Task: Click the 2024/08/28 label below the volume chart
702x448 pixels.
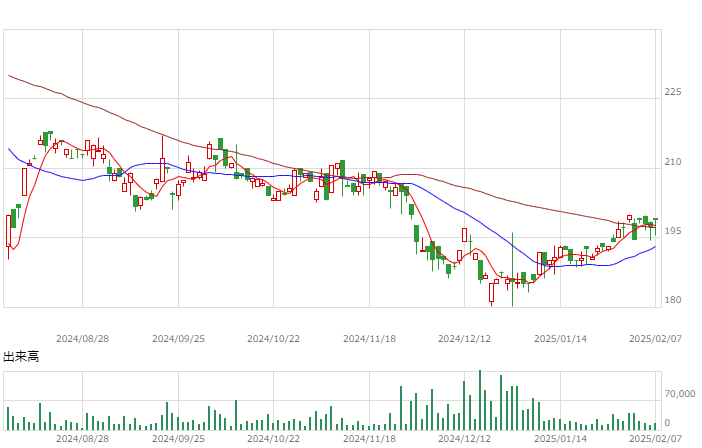Action: pos(82,439)
